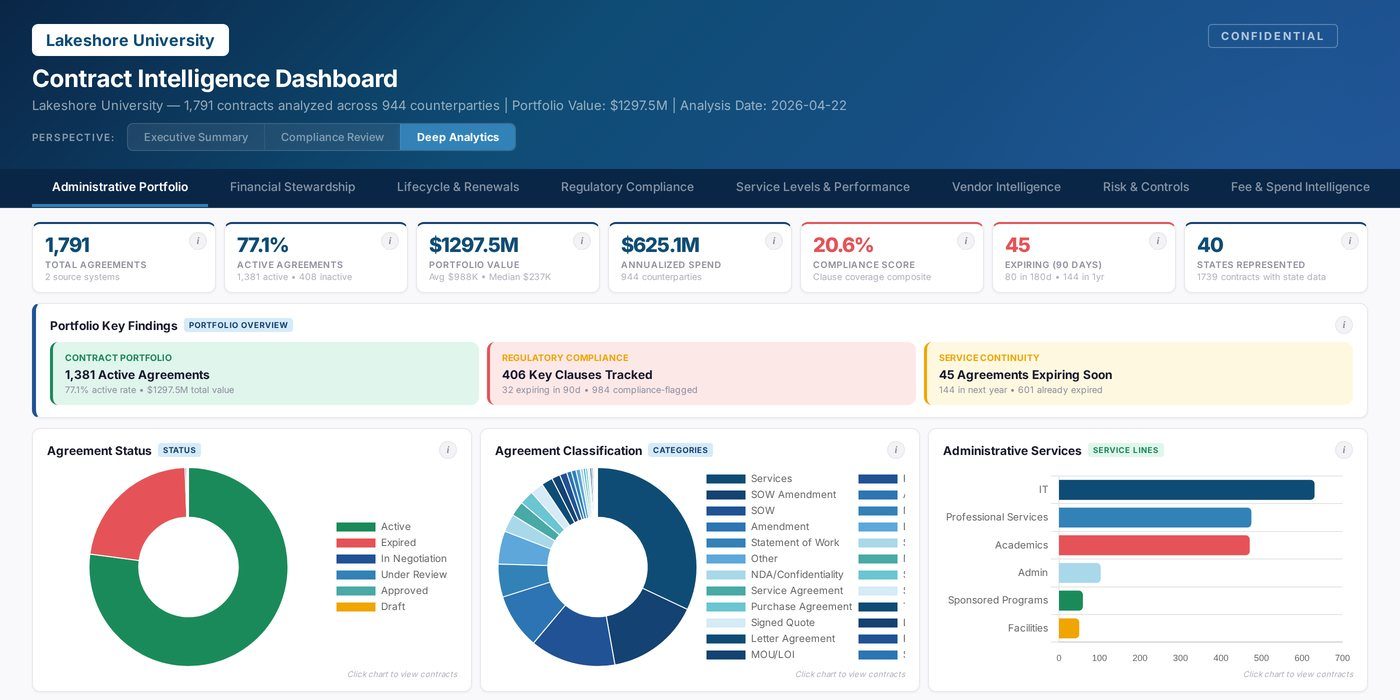Screen dimensions: 1400x700
Task: Open info icon on Compliance Score card
Action: (966, 241)
